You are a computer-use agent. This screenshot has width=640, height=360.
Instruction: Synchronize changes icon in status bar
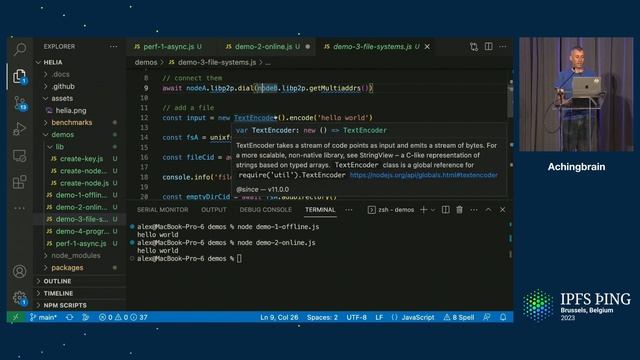(x=70, y=317)
